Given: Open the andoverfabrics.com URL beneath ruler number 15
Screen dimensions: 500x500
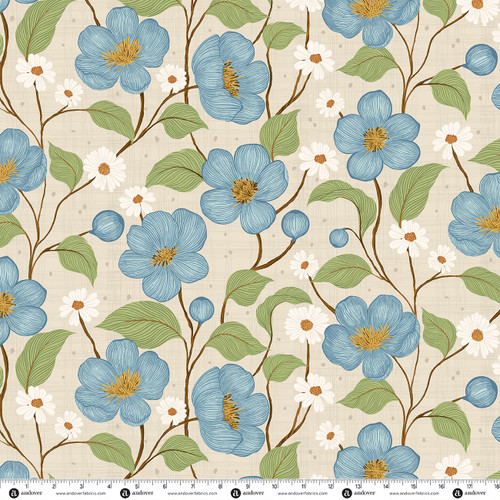Looking at the screenshot, I should 414,493.
